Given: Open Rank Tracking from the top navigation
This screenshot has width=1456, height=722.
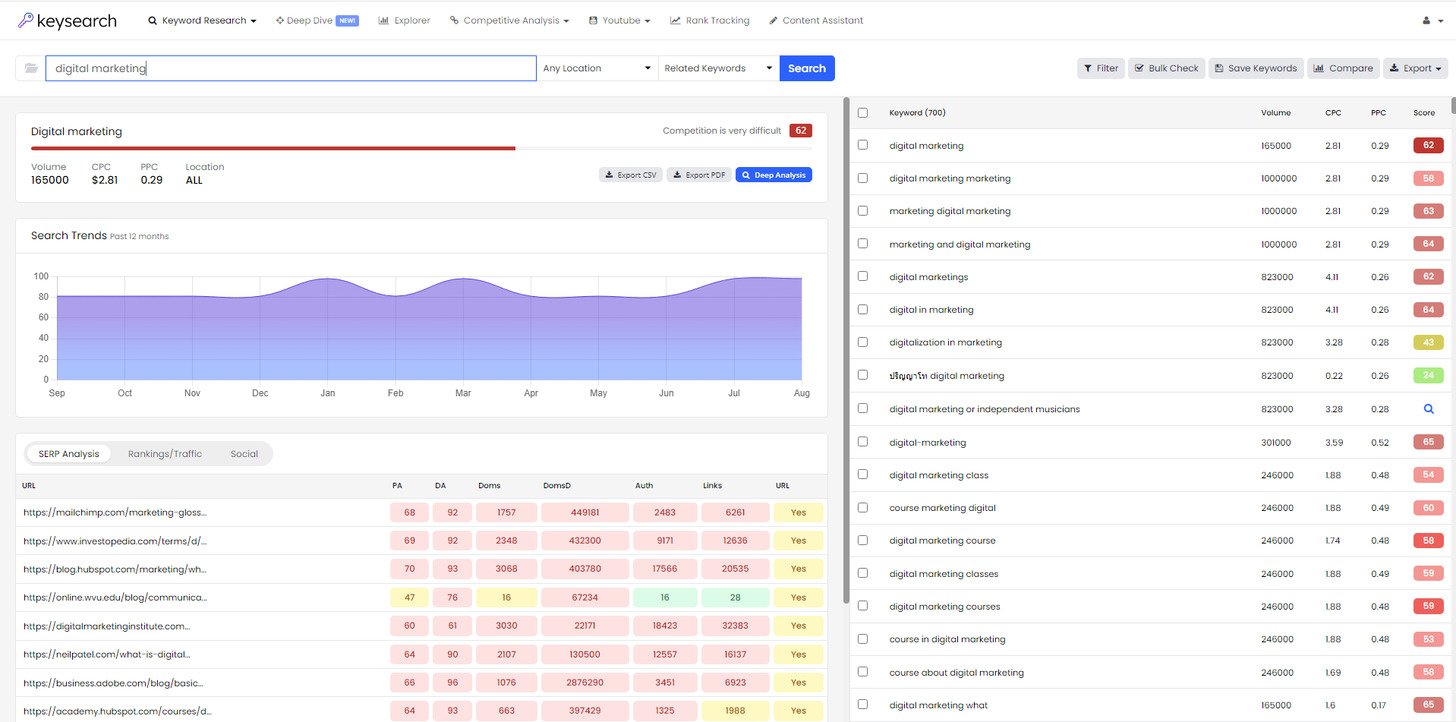Looking at the screenshot, I should coord(709,20).
